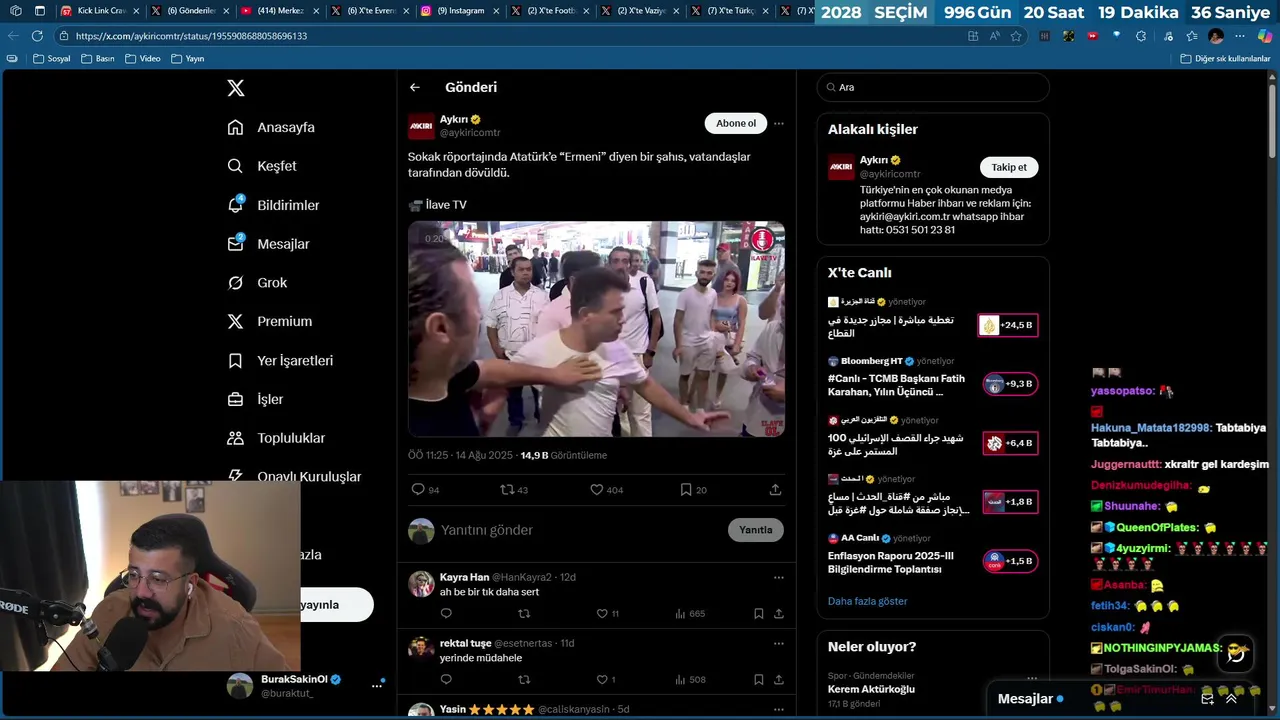Open Keşfet explore page
The width and height of the screenshot is (1280, 720).
click(x=277, y=166)
